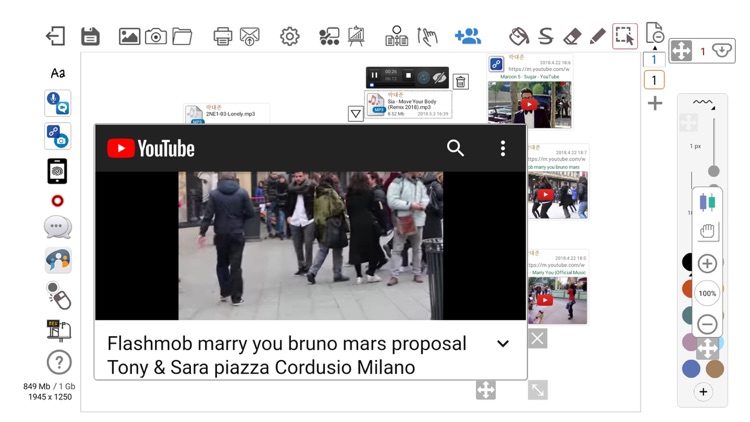This screenshot has width=750, height=422.
Task: Open the voice message chat tool
Action: [58, 103]
